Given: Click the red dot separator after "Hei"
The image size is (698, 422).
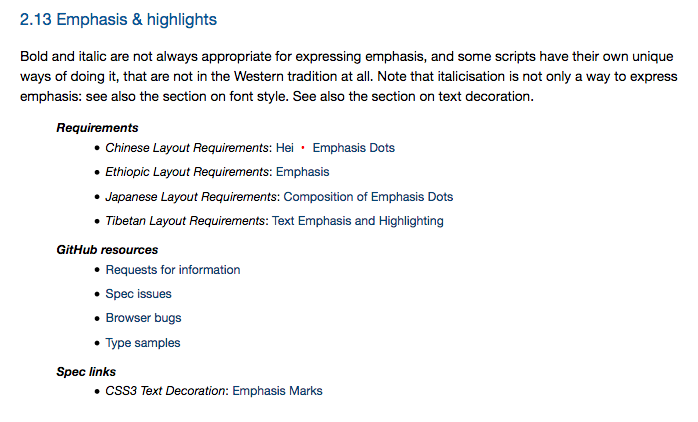Looking at the screenshot, I should 303,147.
